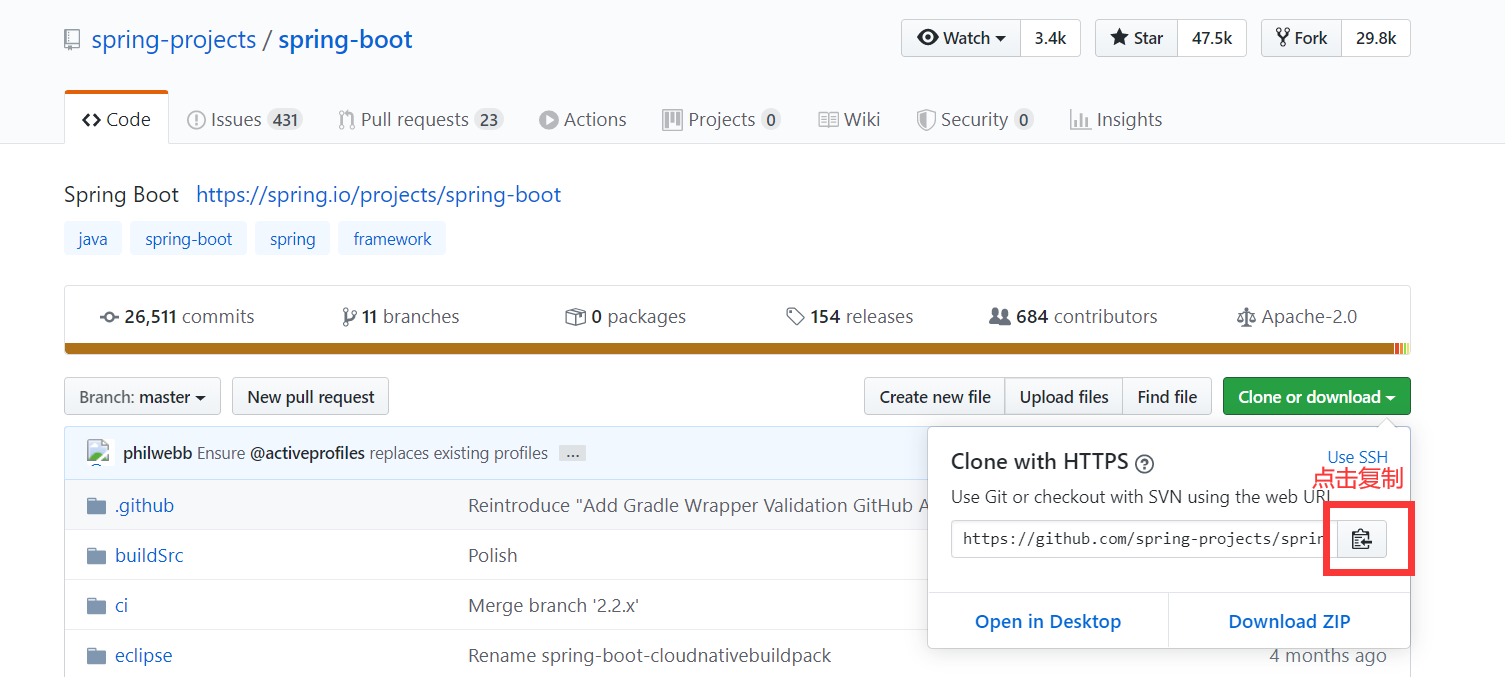Screen dimensions: 1505x677
Task: Open the Branch: master dropdown
Action: [x=142, y=397]
